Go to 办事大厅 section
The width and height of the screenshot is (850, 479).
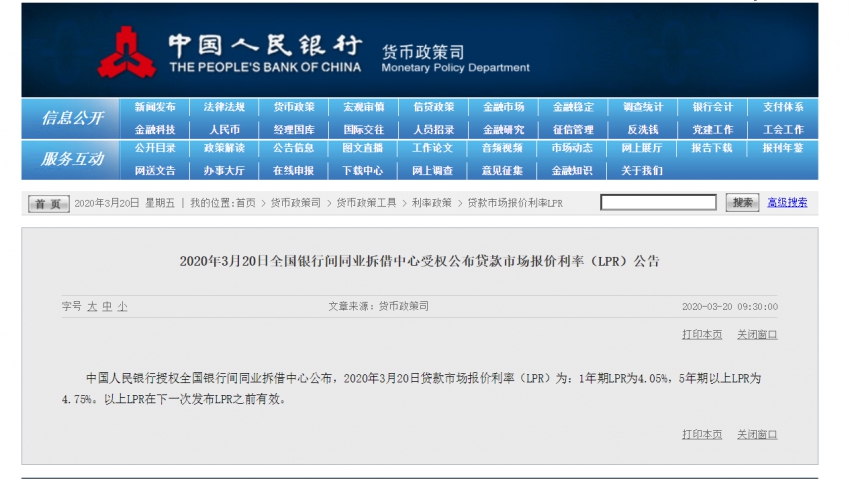[224, 171]
